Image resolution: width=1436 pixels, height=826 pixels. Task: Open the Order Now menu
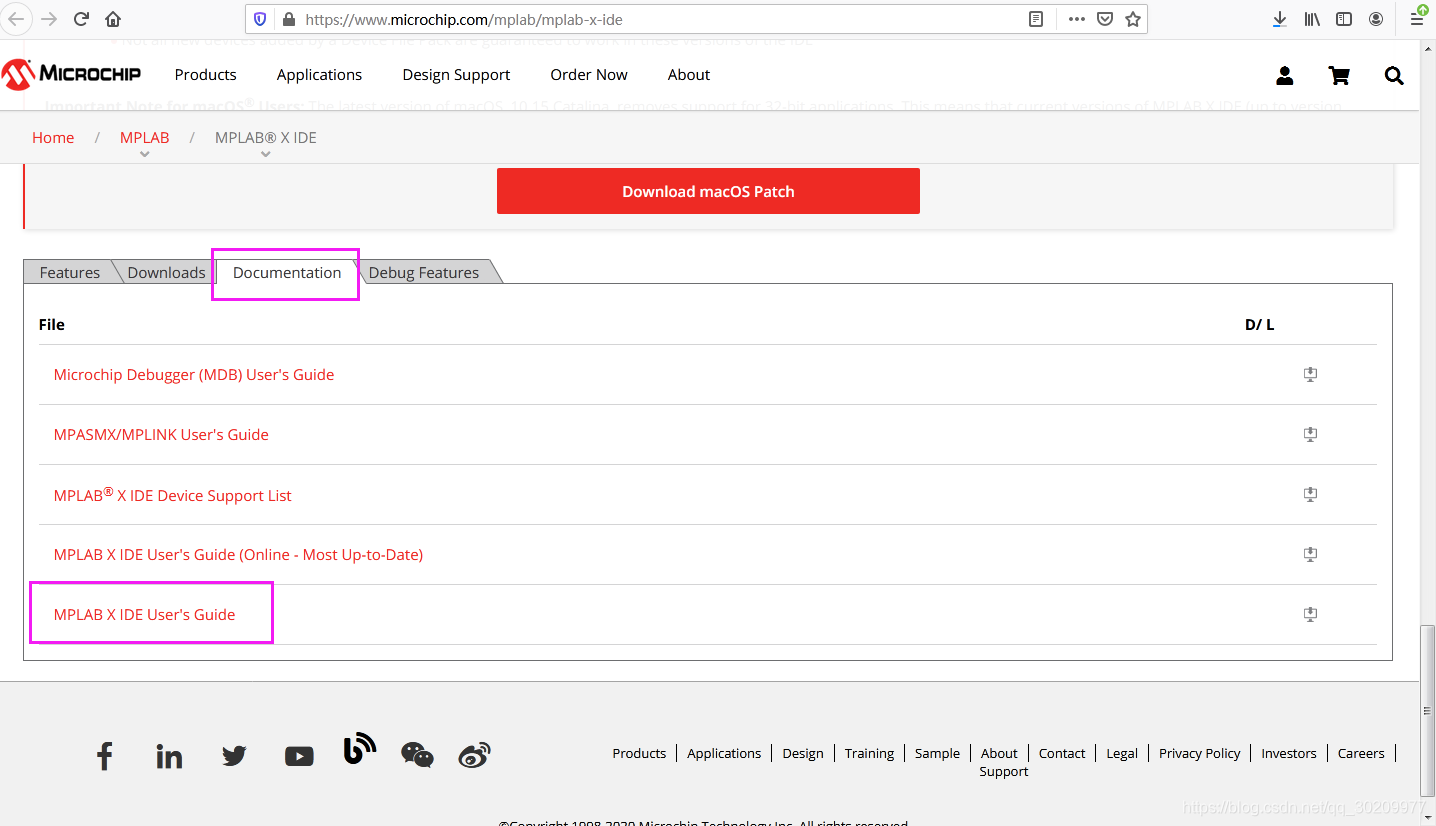pos(589,75)
